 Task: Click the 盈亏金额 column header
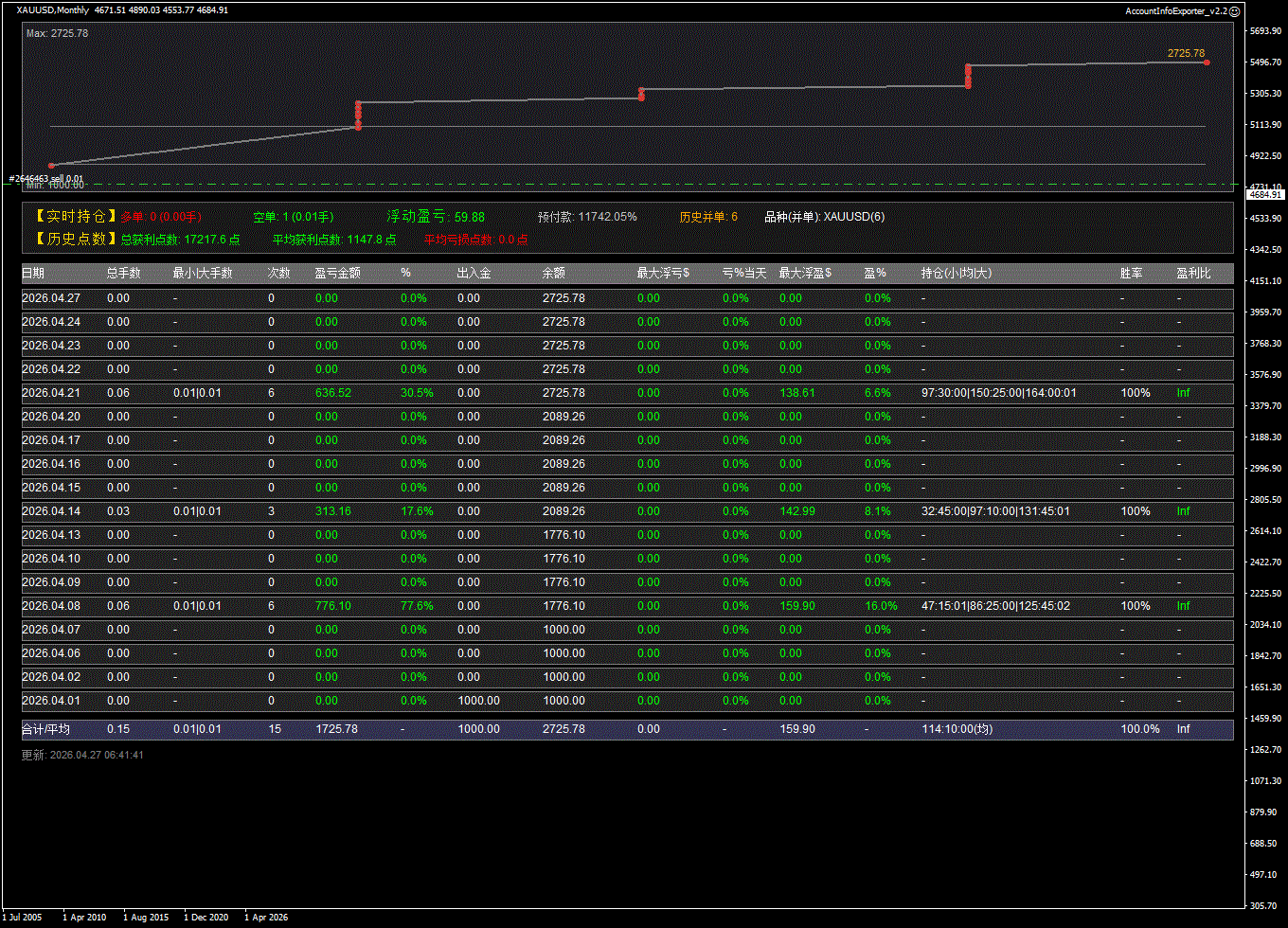point(337,274)
